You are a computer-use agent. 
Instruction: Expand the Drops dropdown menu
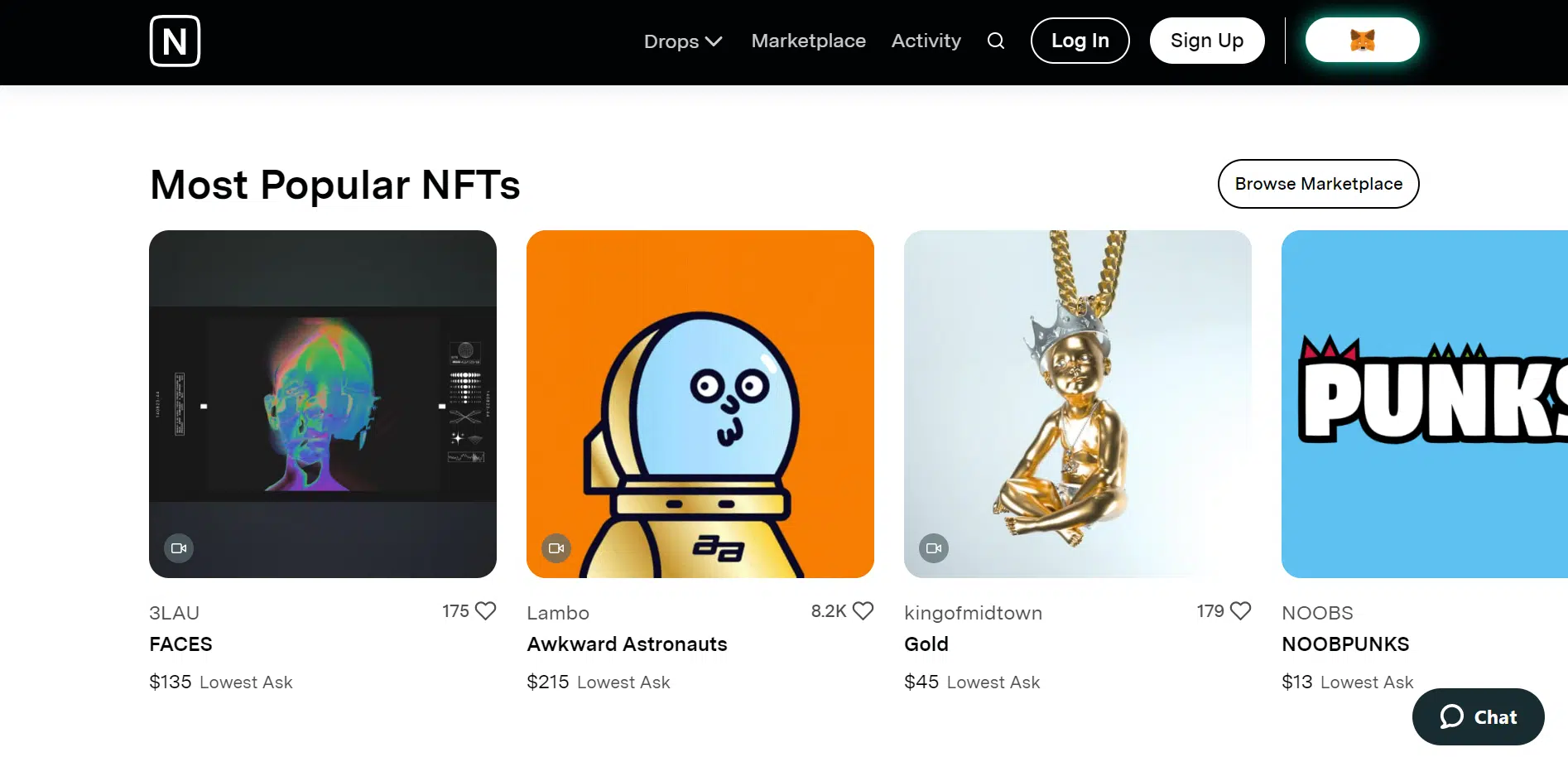pyautogui.click(x=683, y=41)
